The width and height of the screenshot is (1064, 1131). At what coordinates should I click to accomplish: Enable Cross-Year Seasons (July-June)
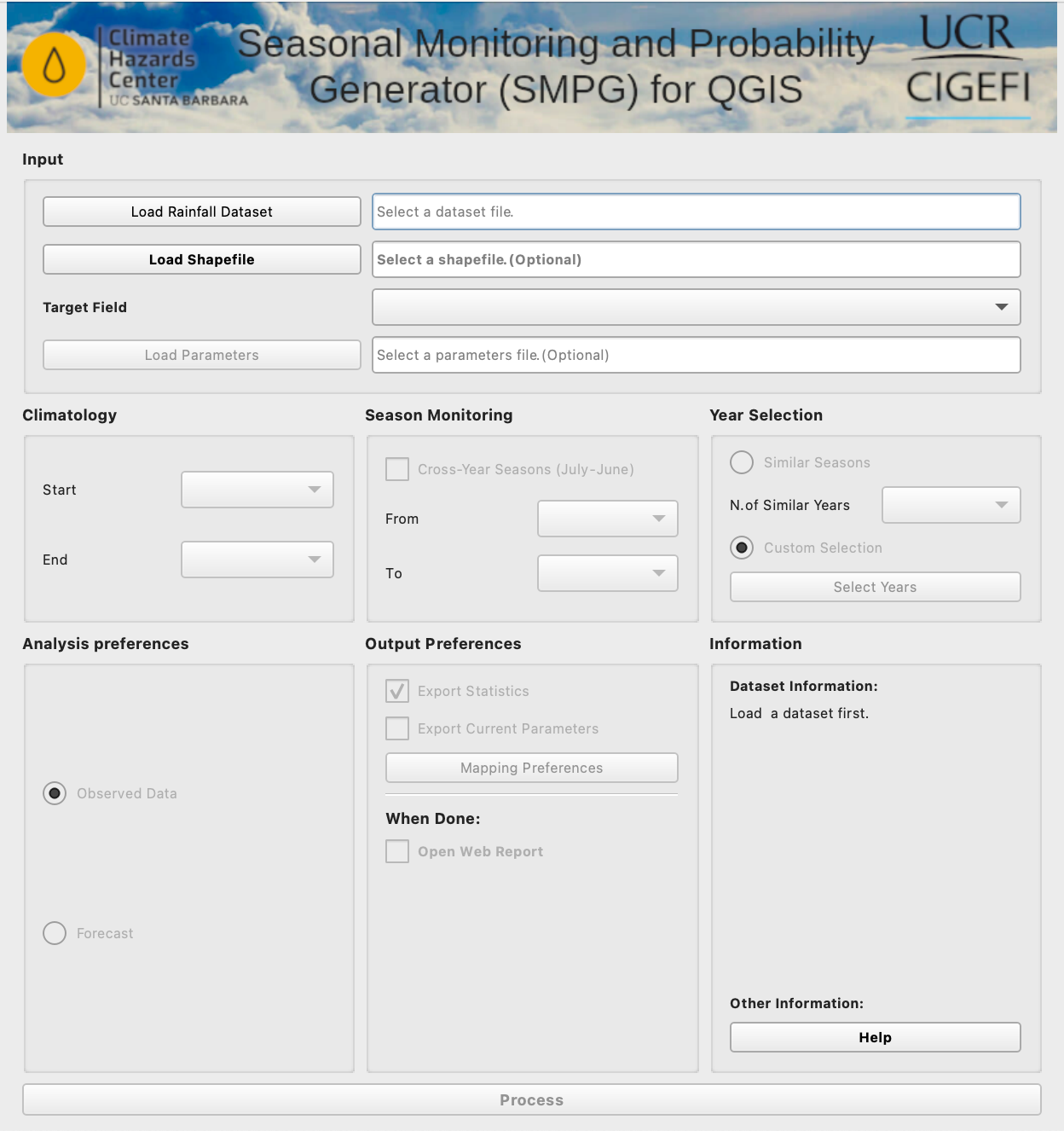click(x=396, y=468)
